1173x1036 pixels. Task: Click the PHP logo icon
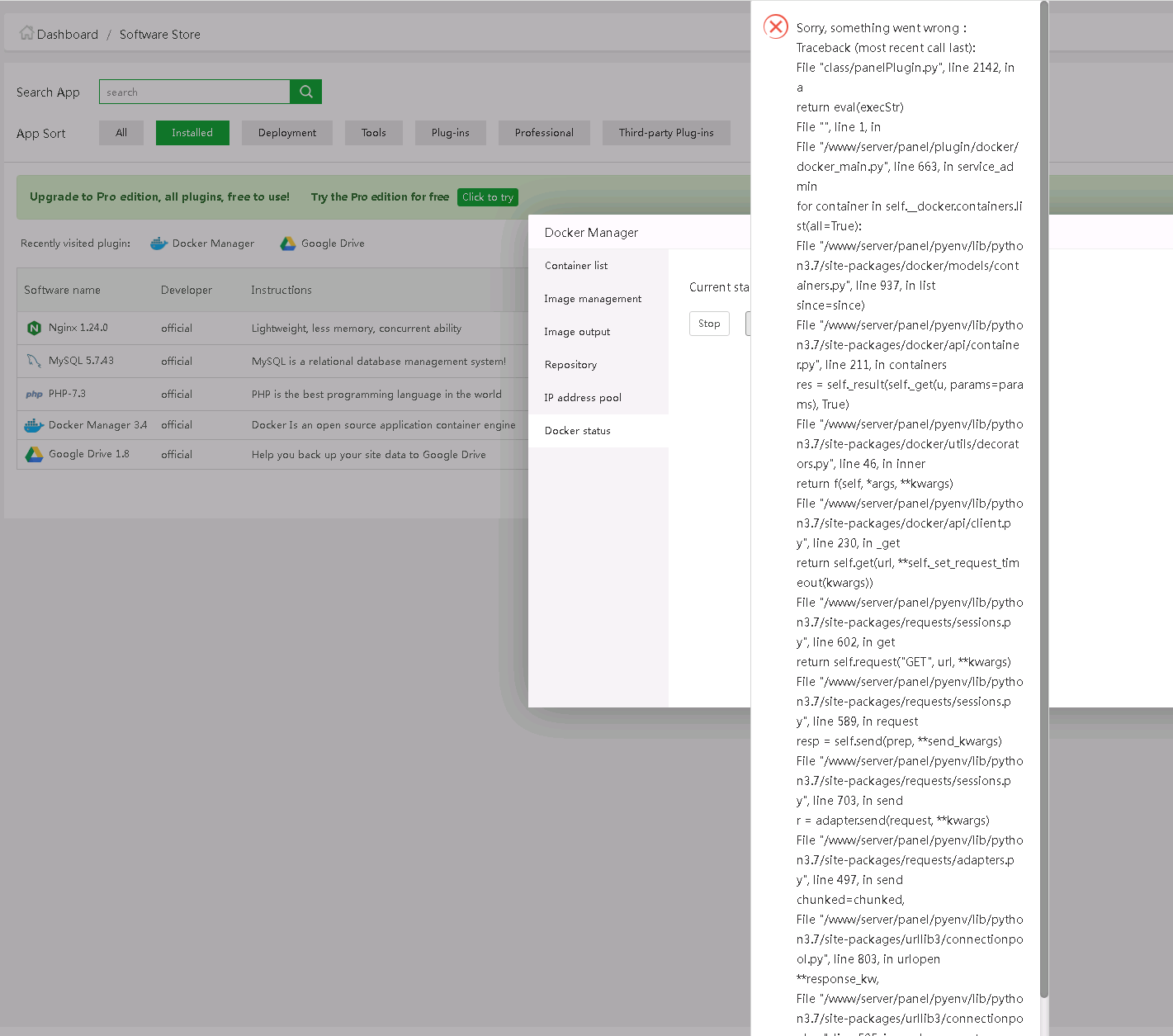[x=34, y=394]
